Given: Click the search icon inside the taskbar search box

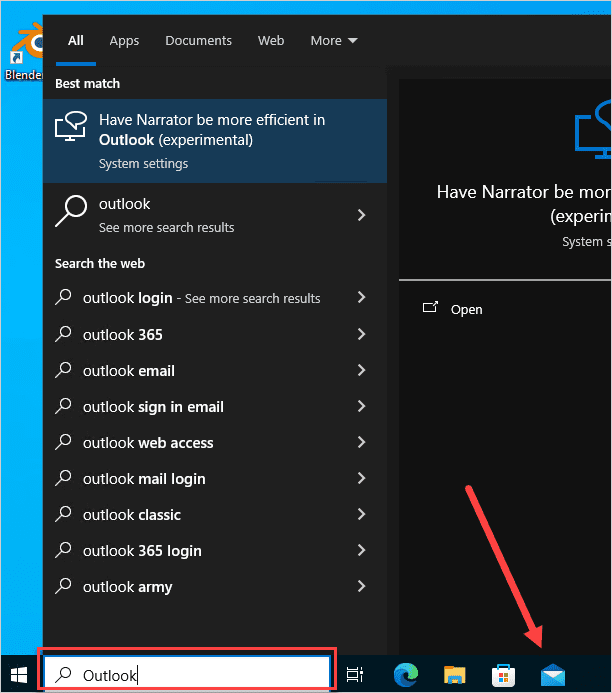Looking at the screenshot, I should click(x=63, y=675).
